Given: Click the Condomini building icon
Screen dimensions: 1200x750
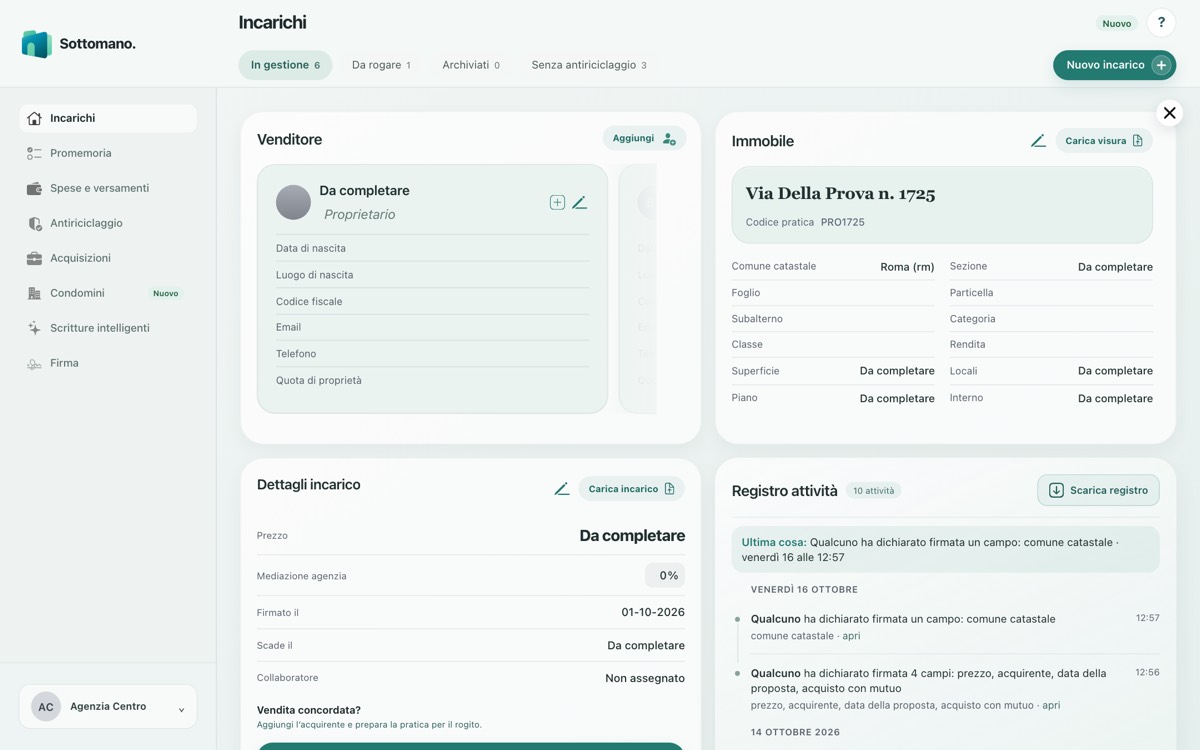Looking at the screenshot, I should pos(34,293).
